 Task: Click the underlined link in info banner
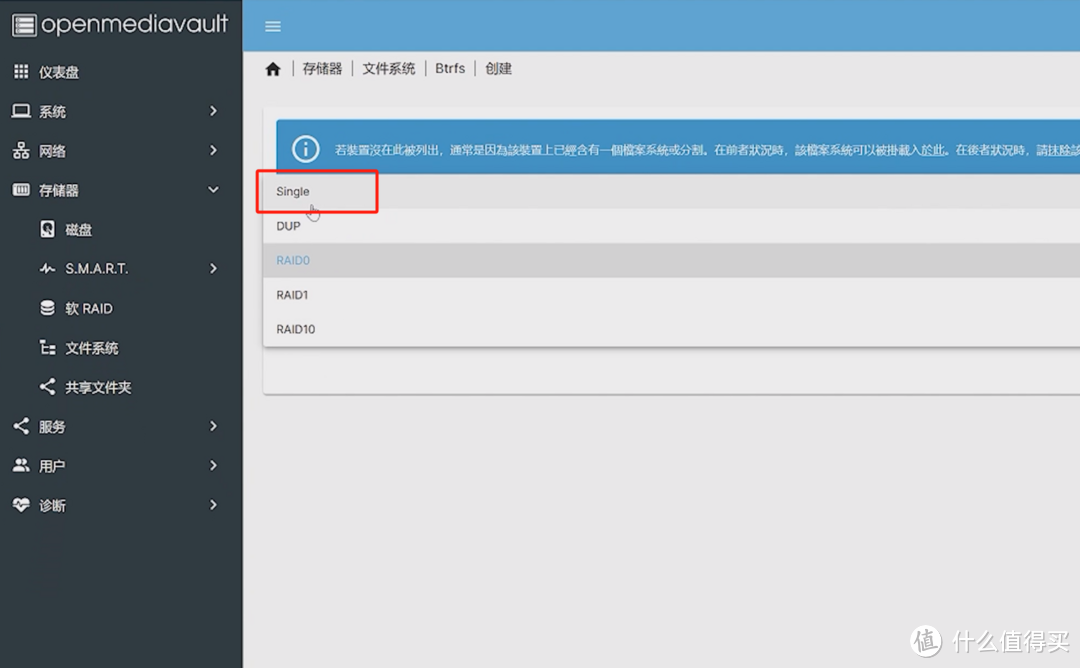tap(933, 150)
